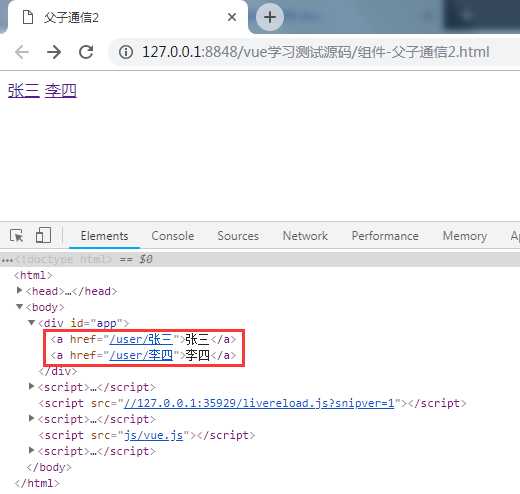
Task: Switch to the Memory tab
Action: (465, 236)
